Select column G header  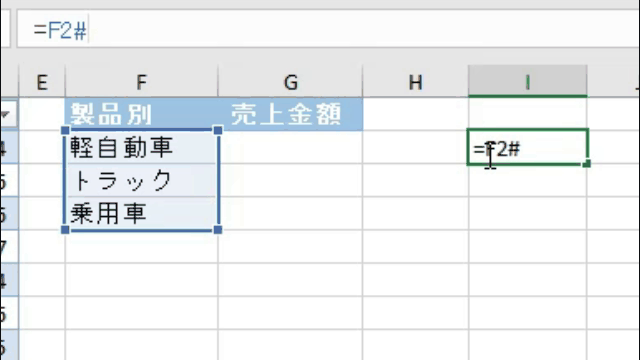pos(290,82)
